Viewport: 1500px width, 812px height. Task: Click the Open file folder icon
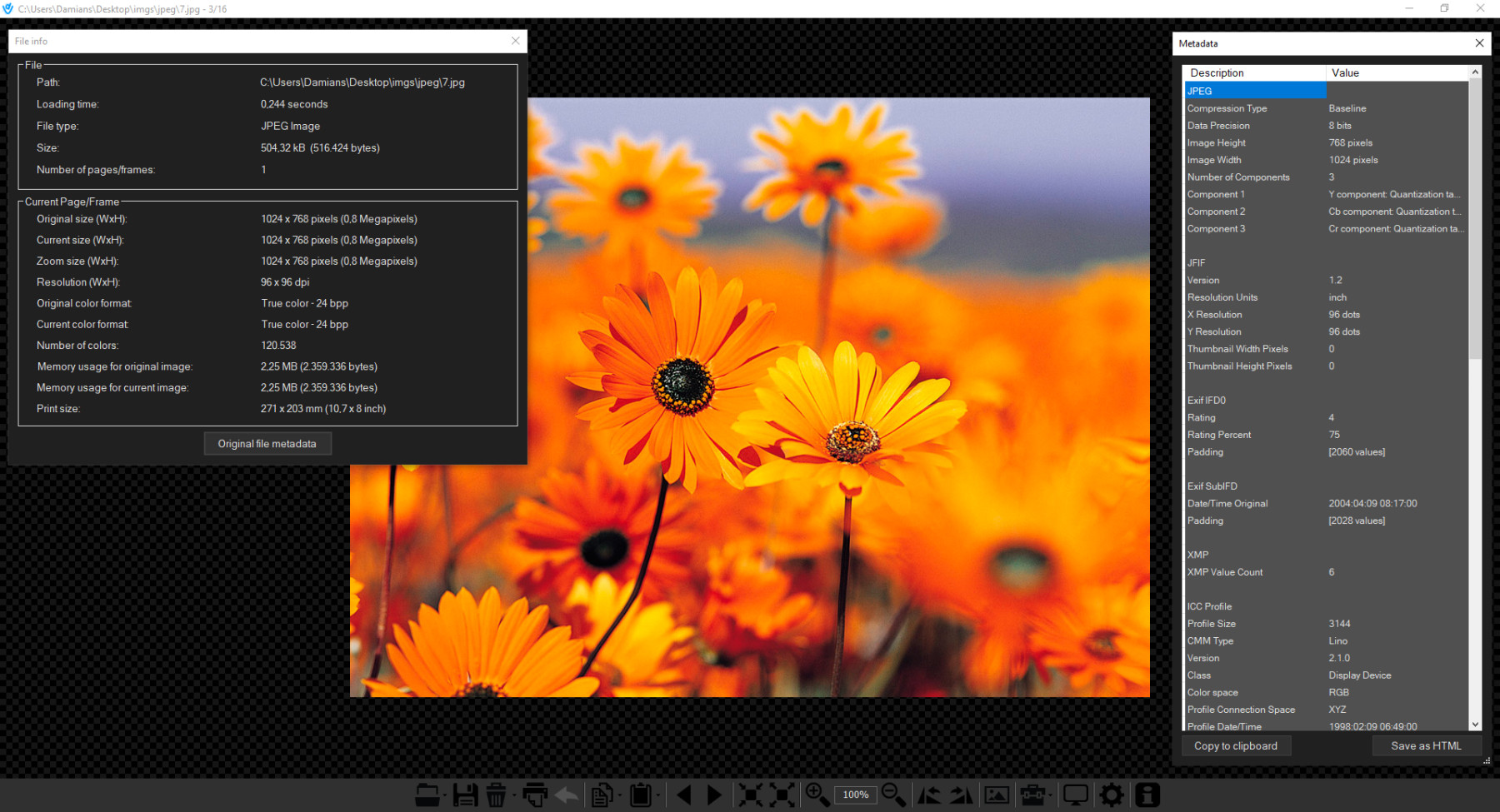tap(427, 795)
